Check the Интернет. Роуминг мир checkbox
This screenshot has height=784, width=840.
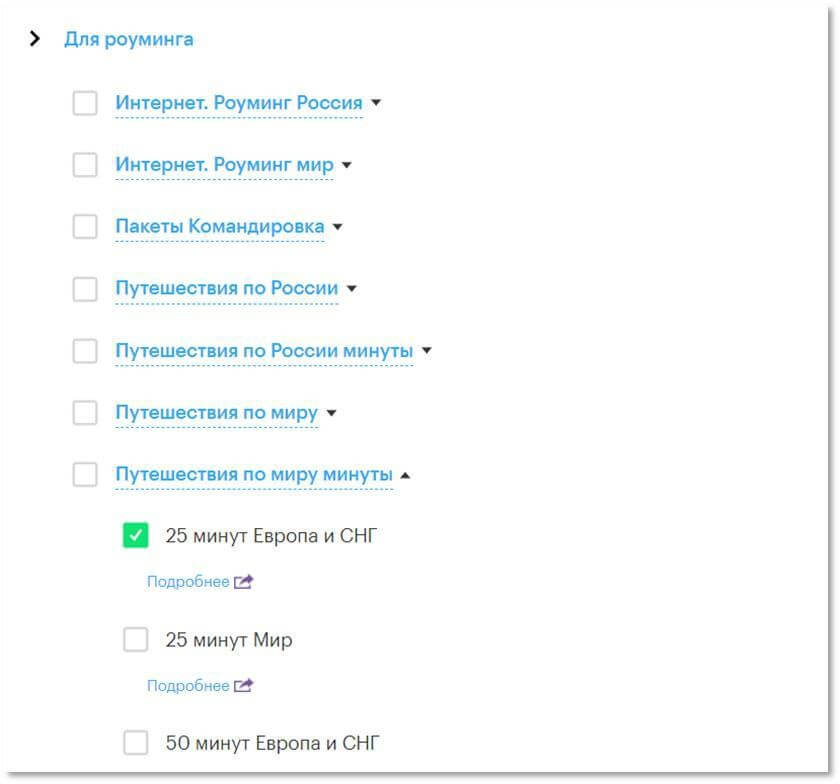click(85, 165)
